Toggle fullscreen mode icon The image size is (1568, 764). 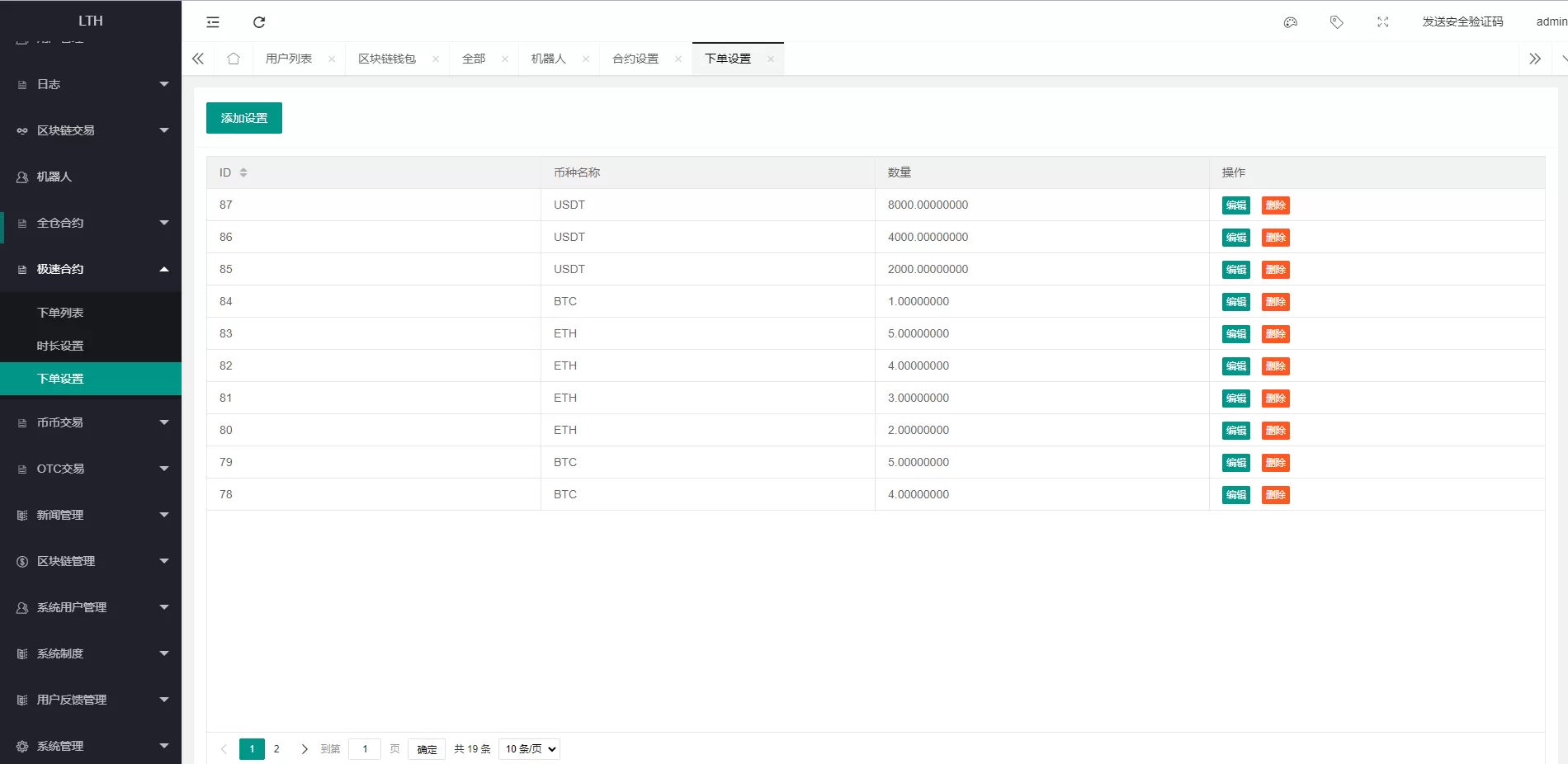pyautogui.click(x=1383, y=22)
